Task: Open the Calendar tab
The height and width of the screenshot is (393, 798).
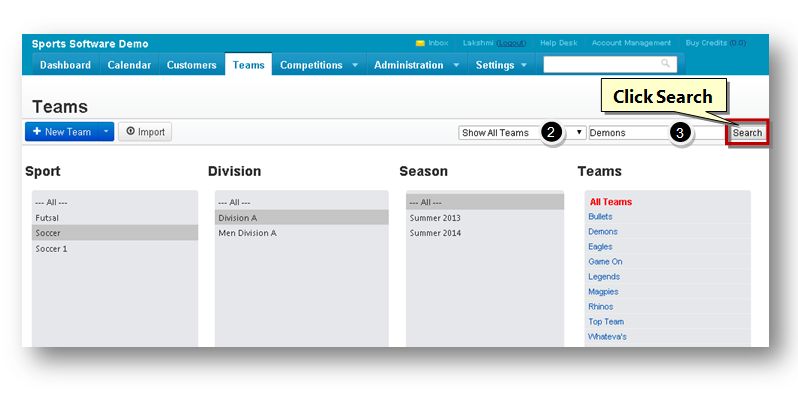Action: coord(129,65)
